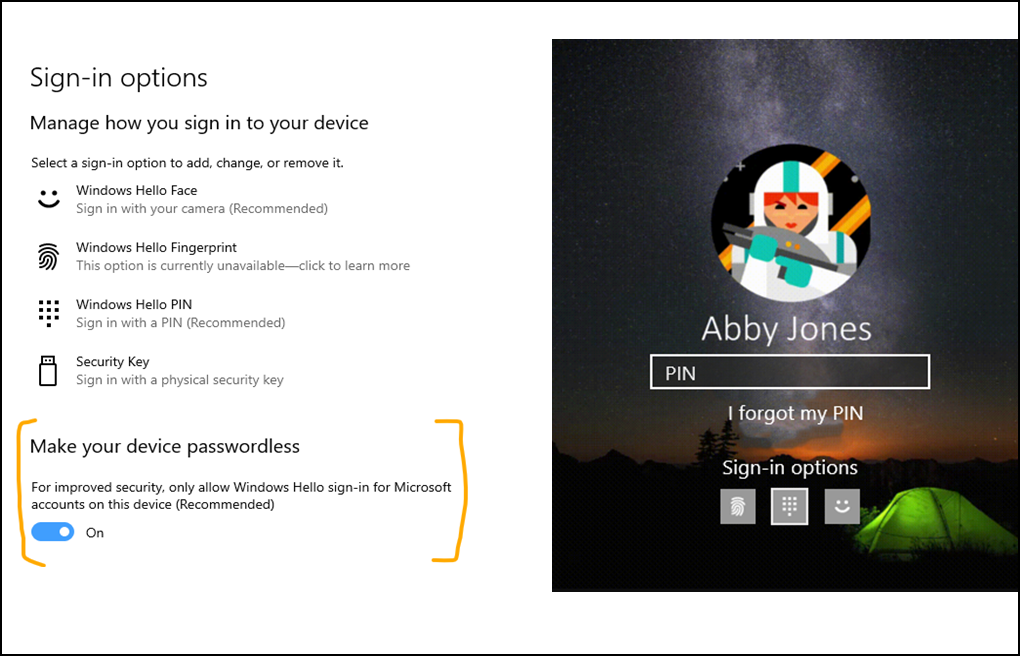
Task: Expand the Windows Hello Fingerprint section
Action: click(x=156, y=247)
